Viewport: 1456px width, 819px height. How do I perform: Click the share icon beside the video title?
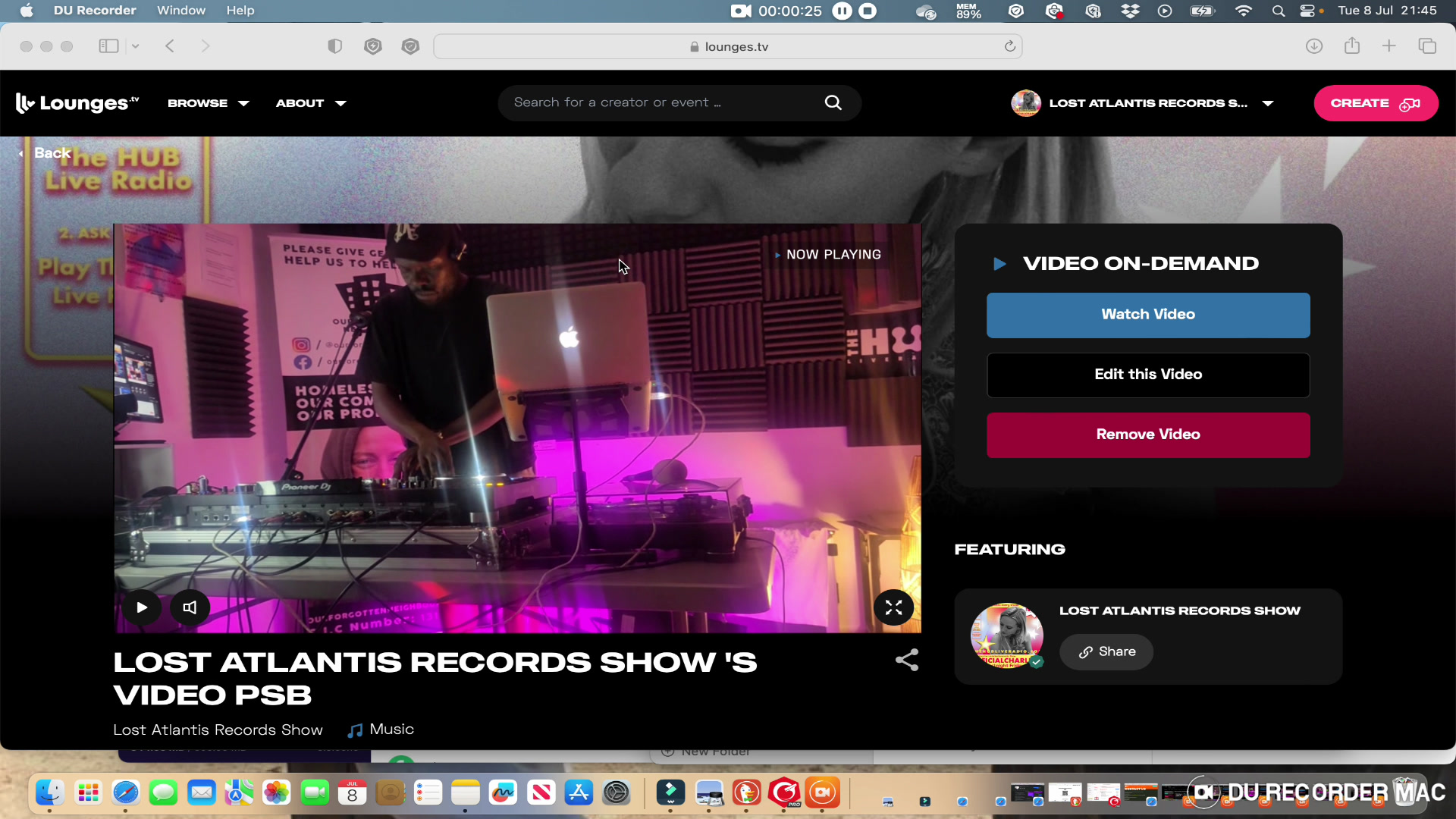pos(907,660)
